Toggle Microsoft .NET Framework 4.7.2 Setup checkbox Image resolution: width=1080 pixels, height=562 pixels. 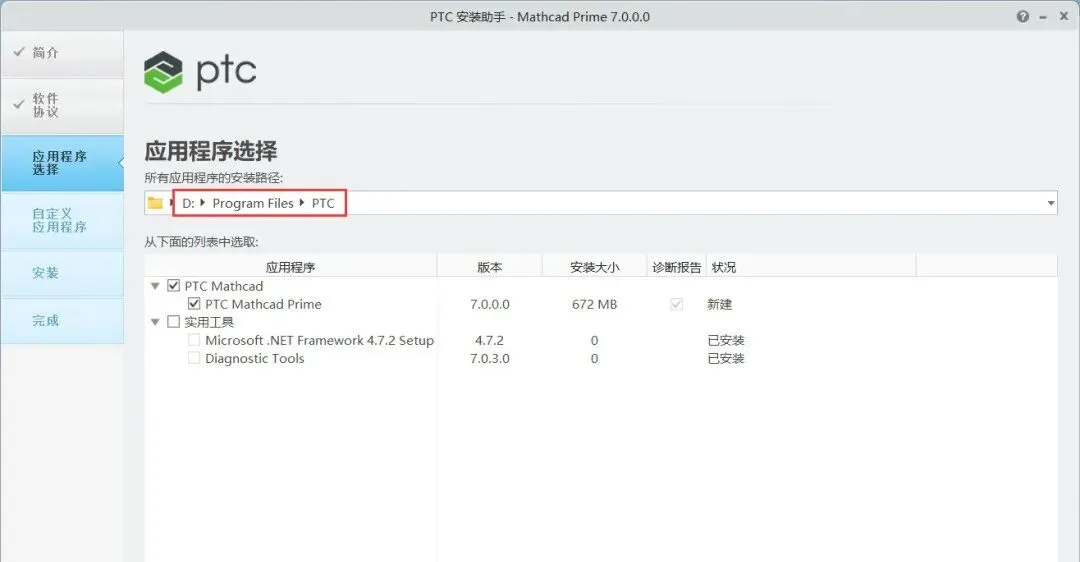pos(194,340)
